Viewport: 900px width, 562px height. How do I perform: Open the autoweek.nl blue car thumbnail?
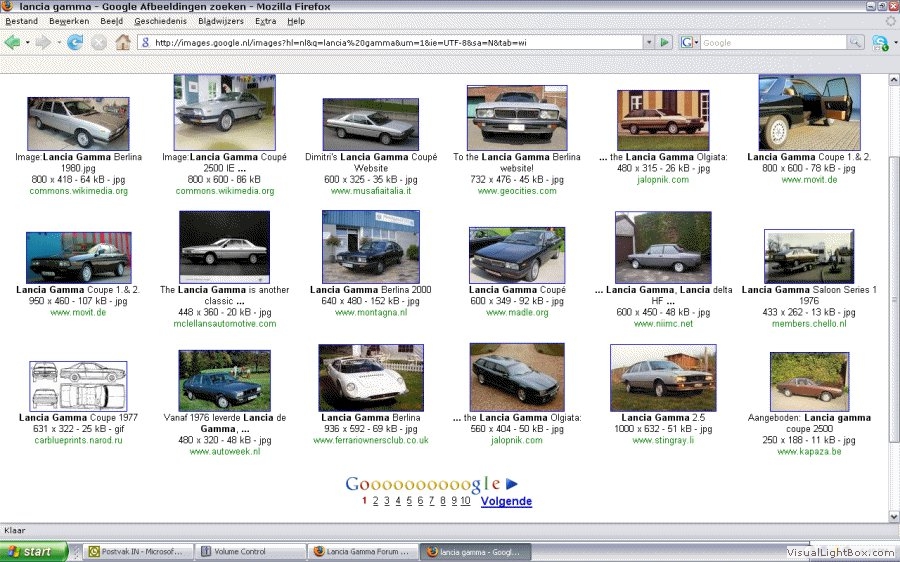tap(224, 381)
